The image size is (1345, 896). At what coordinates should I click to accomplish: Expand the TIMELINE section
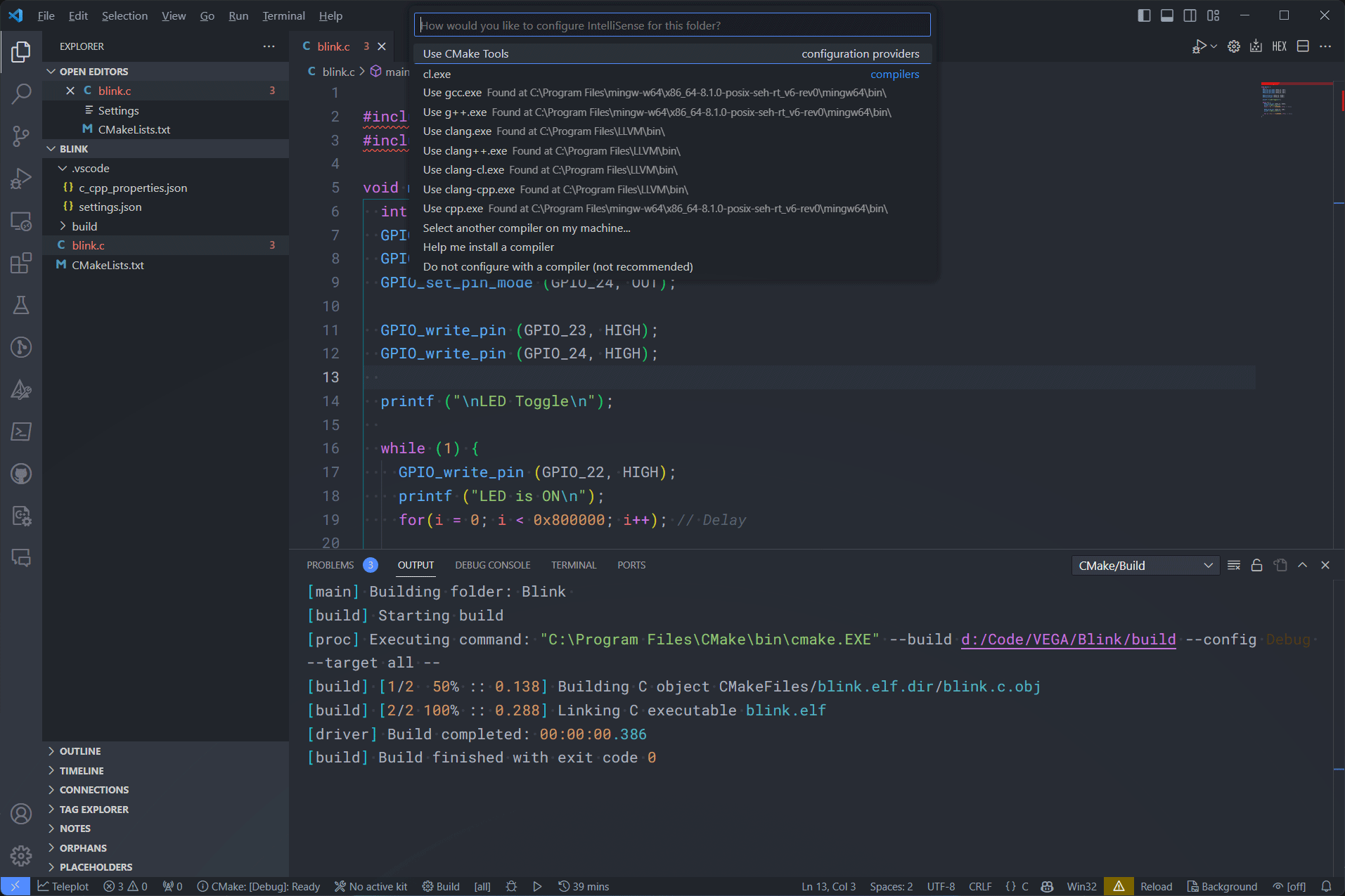pyautogui.click(x=165, y=771)
